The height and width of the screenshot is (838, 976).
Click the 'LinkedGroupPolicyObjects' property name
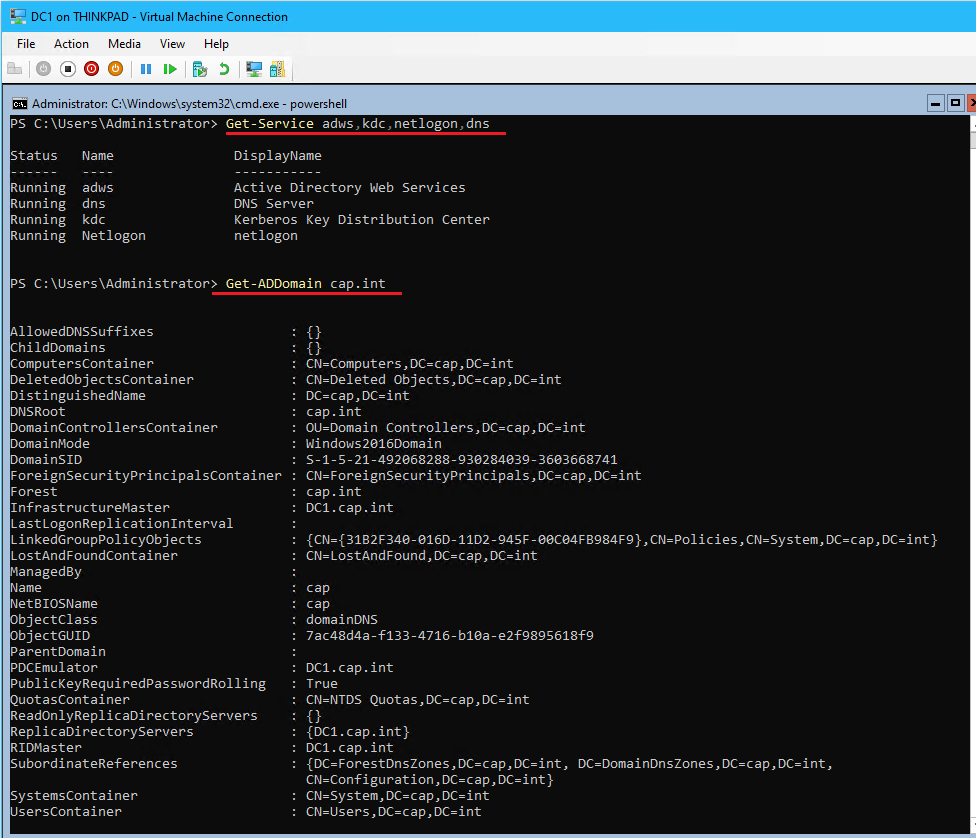click(x=106, y=540)
